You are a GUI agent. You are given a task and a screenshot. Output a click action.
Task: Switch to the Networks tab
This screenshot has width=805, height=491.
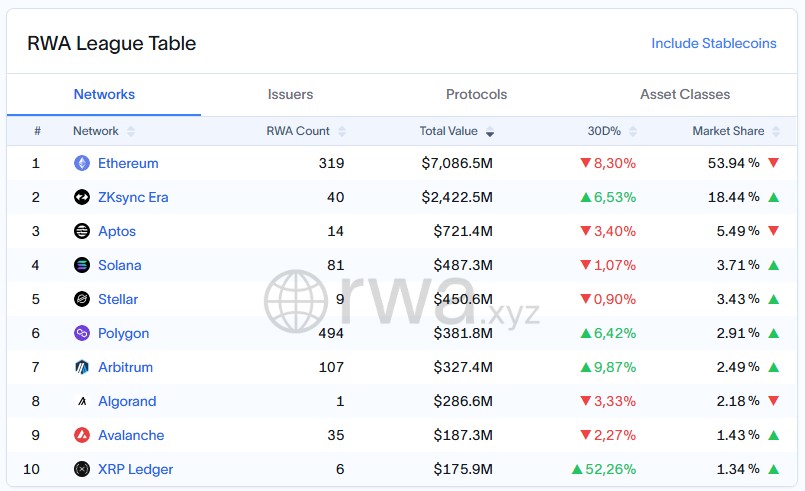(x=104, y=95)
